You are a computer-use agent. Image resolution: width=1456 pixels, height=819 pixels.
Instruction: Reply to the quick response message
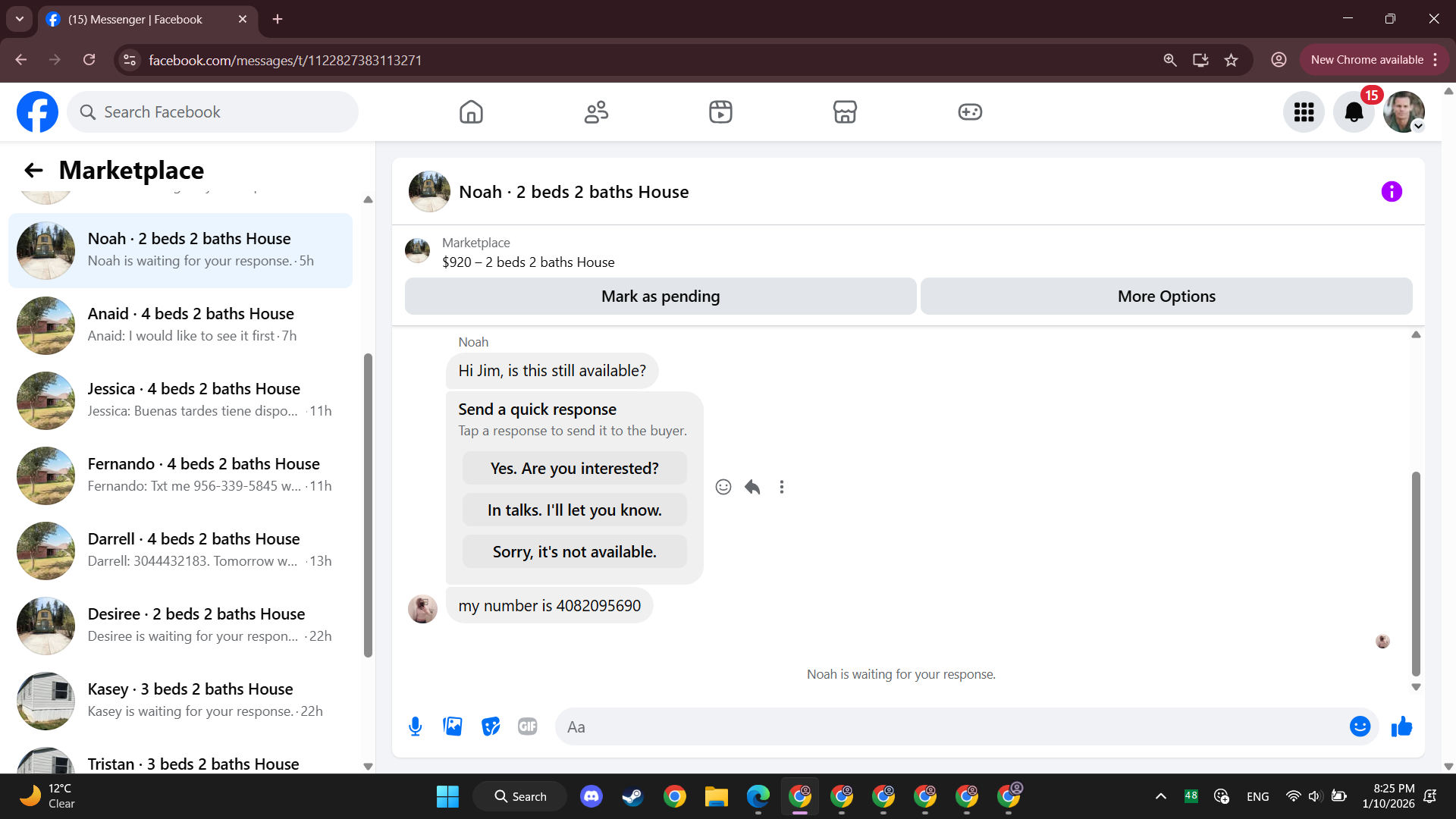tap(752, 487)
